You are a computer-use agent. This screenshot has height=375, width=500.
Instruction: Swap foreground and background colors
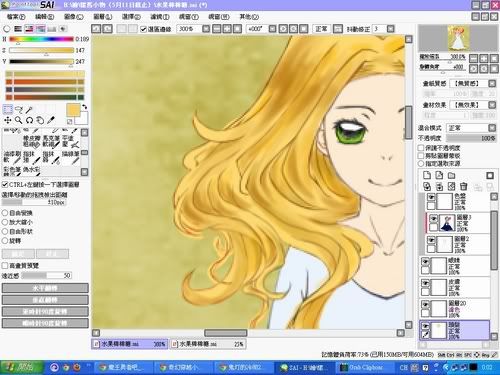[85, 107]
